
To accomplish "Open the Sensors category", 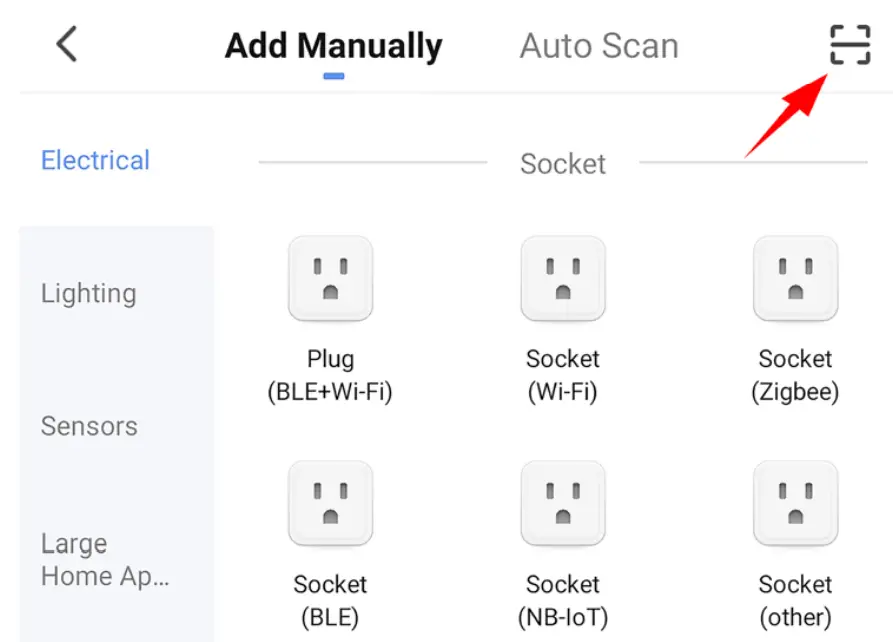I will point(88,426).
